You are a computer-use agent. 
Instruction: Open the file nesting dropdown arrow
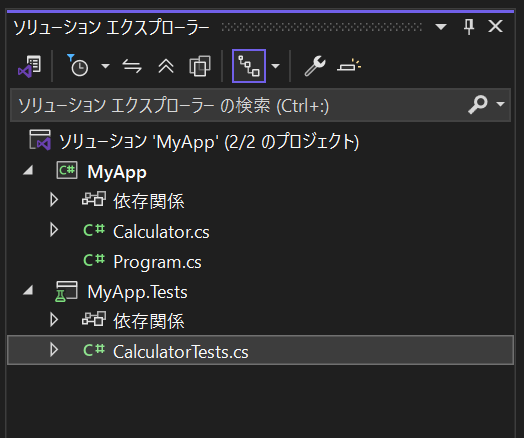[x=276, y=66]
